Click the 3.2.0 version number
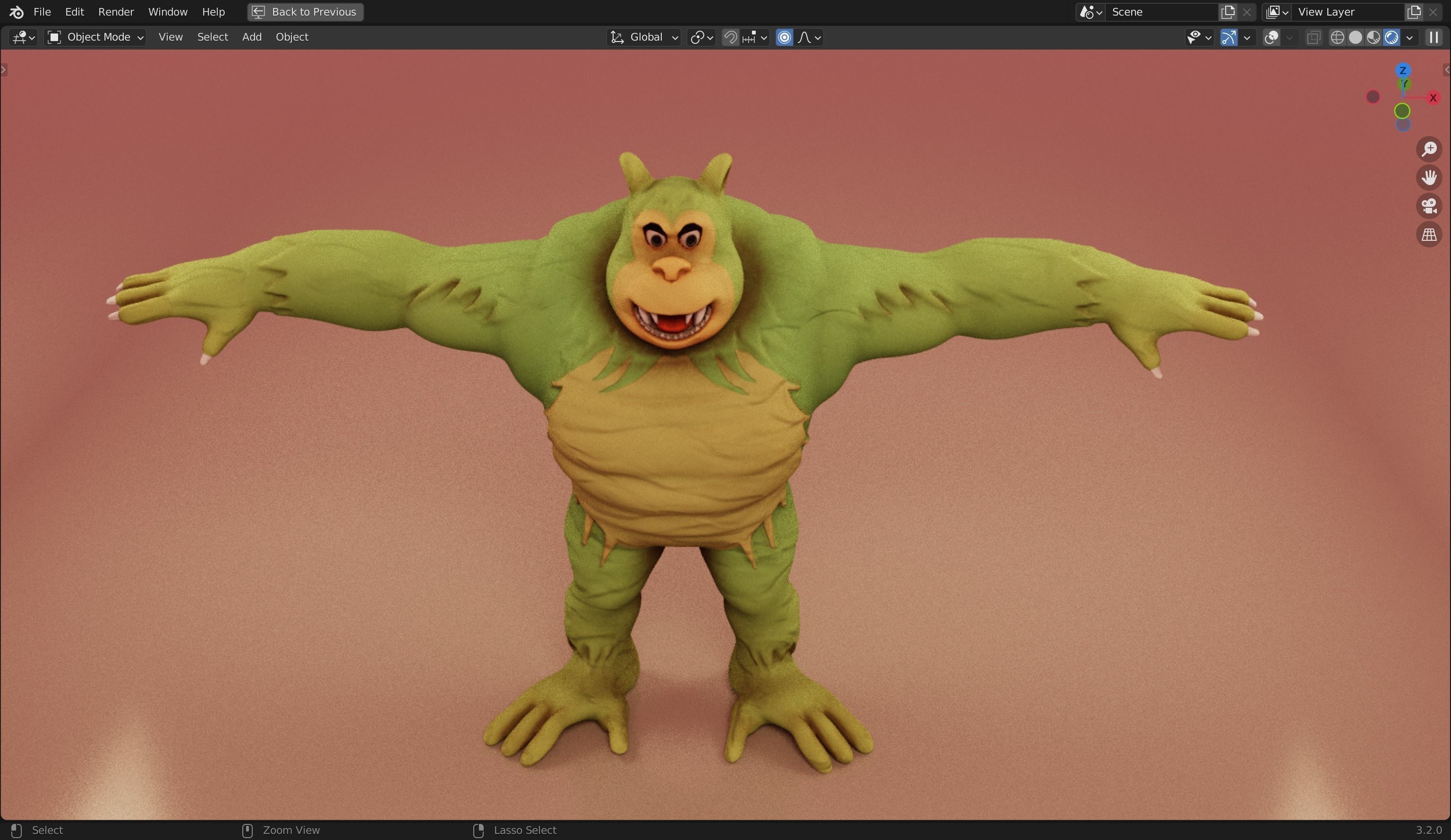 point(1428,830)
